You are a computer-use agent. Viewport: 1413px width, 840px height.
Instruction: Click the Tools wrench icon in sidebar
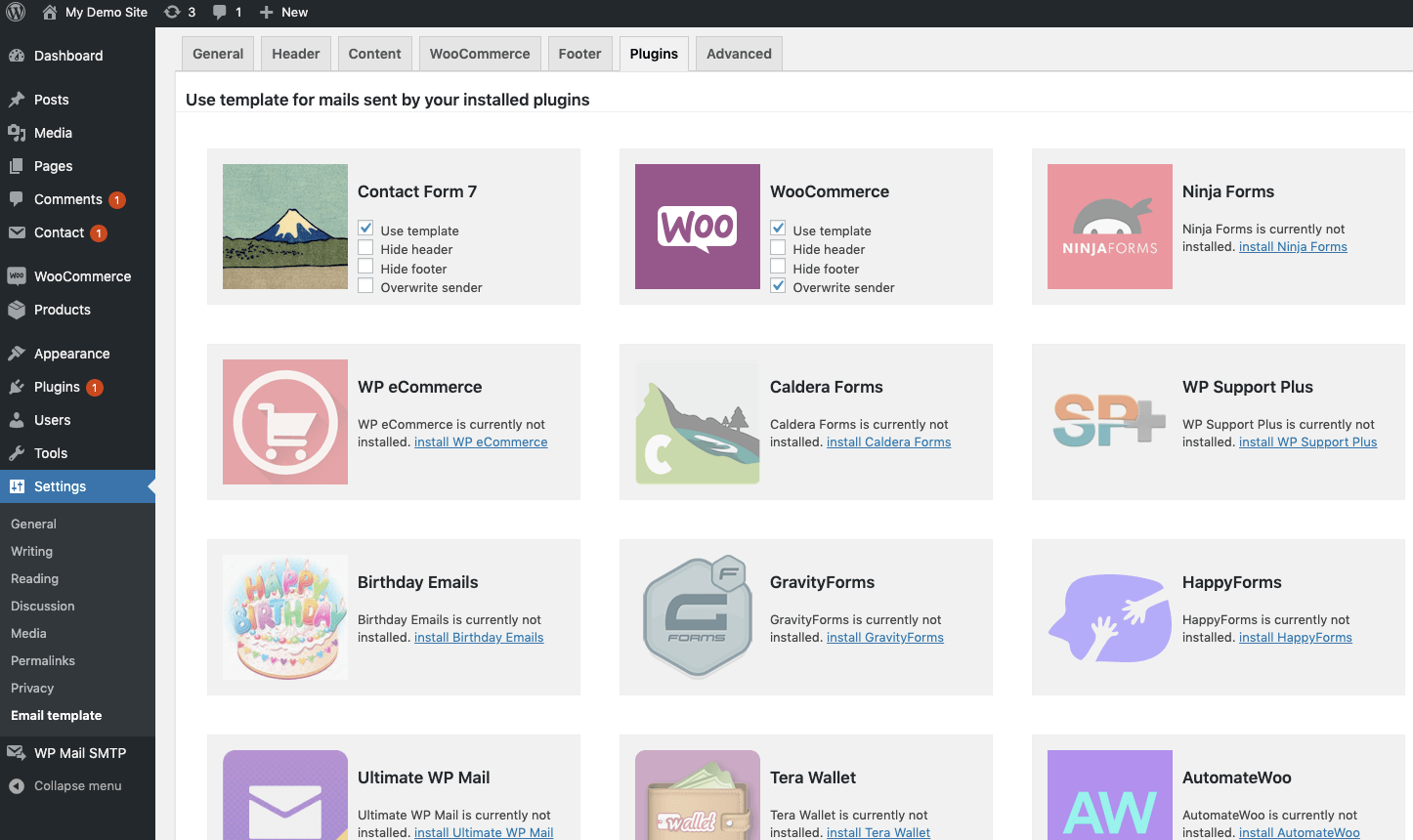pyautogui.click(x=17, y=453)
